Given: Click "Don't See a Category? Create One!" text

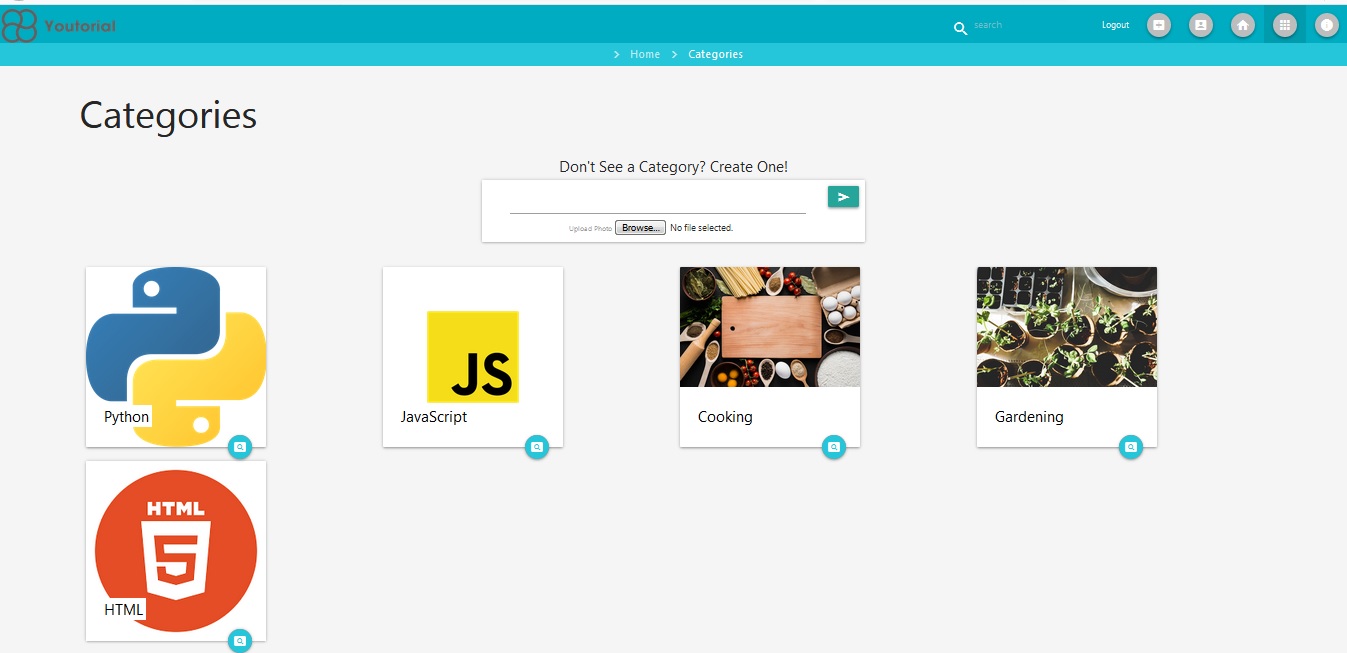Looking at the screenshot, I should coord(673,167).
